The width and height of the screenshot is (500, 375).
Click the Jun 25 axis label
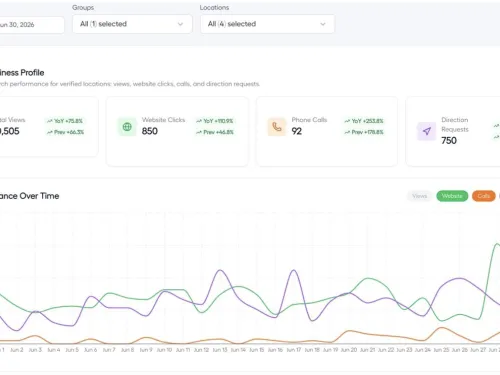pos(441,350)
